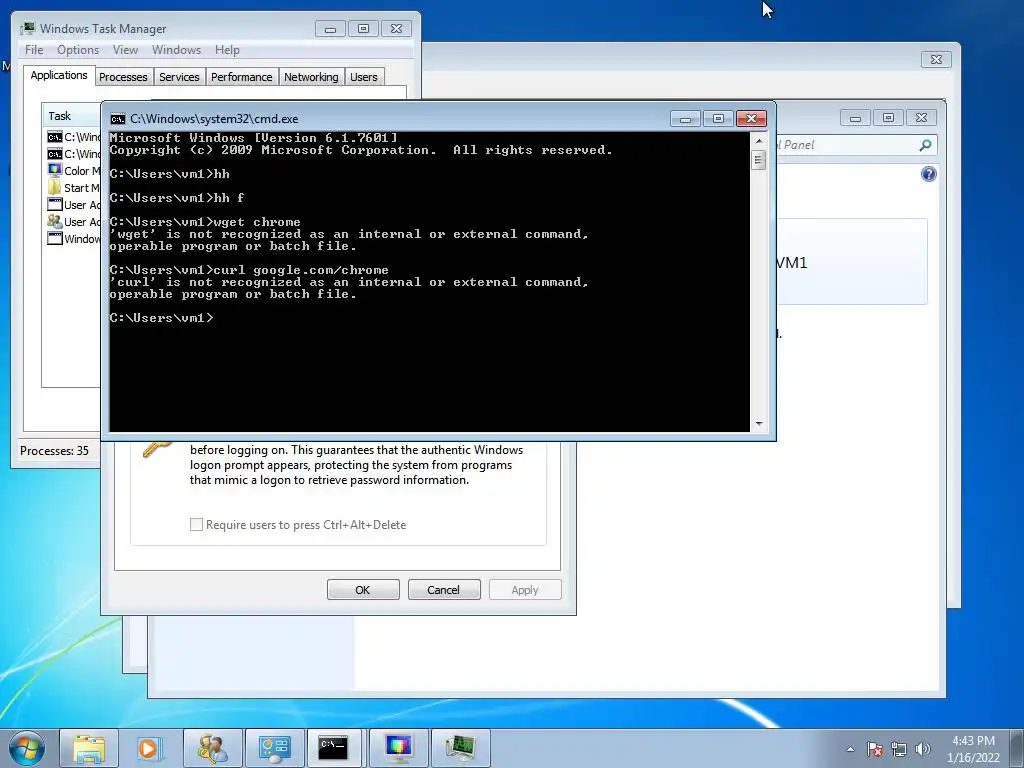Enable Require users to press Ctrl+Alt+Delete
Image resolution: width=1024 pixels, height=768 pixels.
pyautogui.click(x=196, y=524)
